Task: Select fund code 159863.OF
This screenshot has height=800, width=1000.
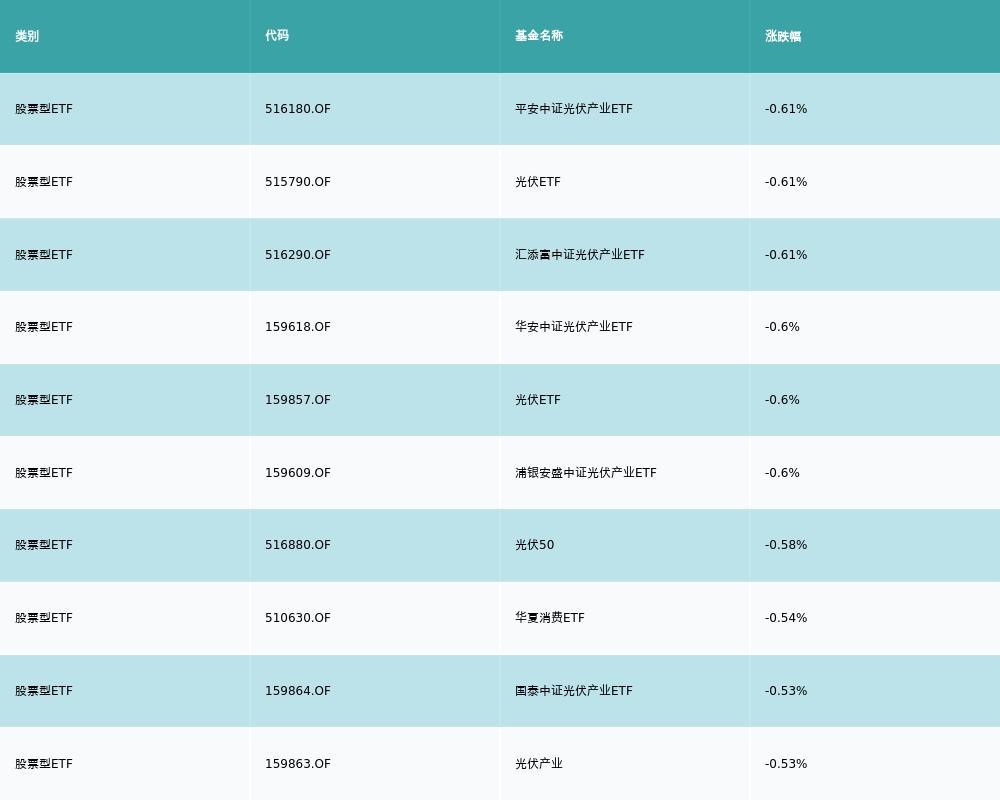Action: click(x=298, y=764)
